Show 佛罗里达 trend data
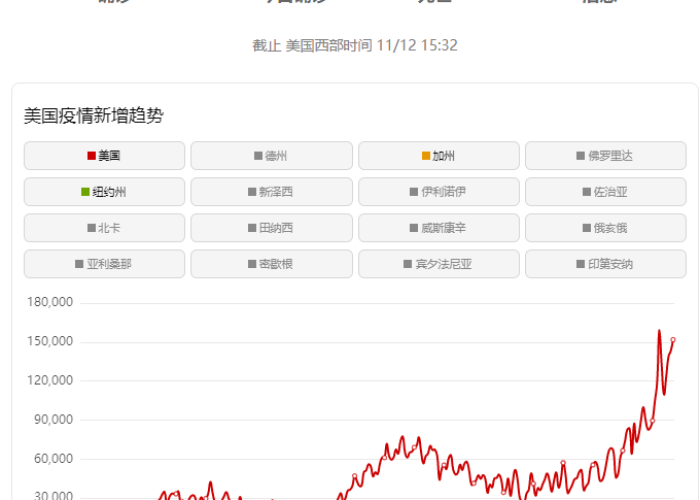 pyautogui.click(x=606, y=156)
